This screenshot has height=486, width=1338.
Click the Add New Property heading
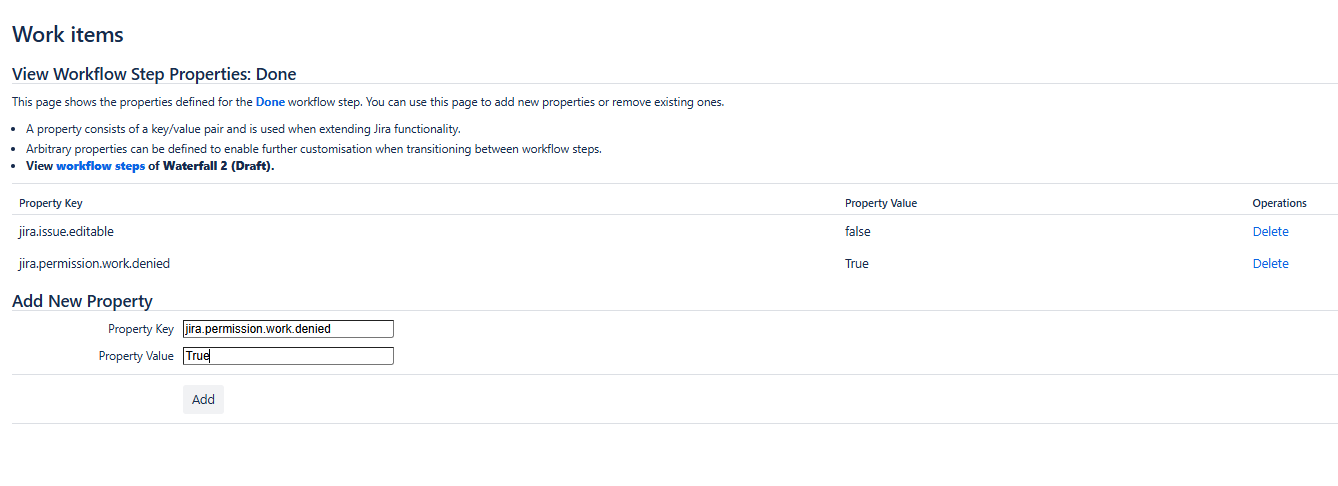(x=82, y=301)
